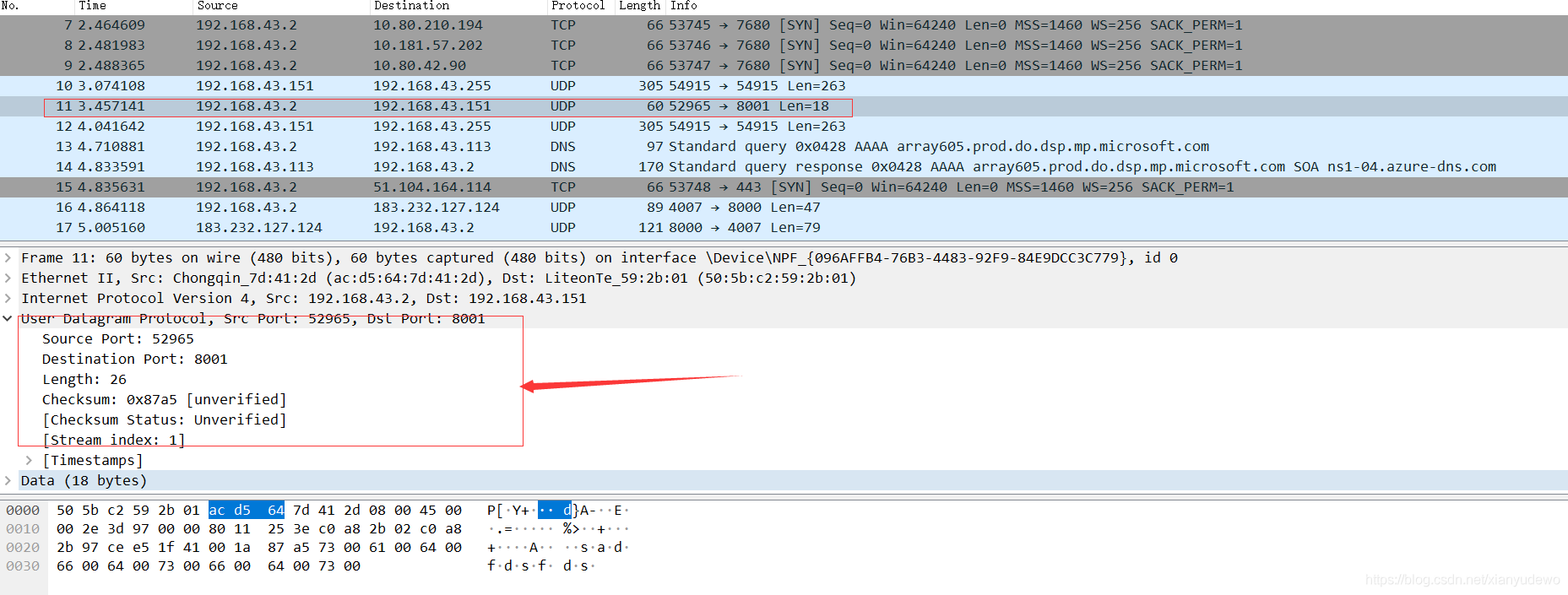Select packet 13 DNS standard query
The height and width of the screenshot is (595, 1568).
784,147
